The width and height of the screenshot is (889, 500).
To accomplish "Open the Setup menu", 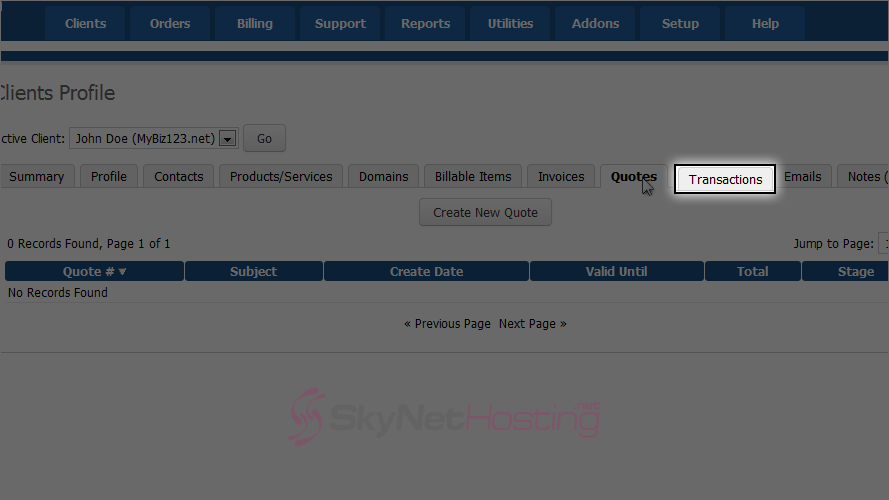I will (680, 24).
